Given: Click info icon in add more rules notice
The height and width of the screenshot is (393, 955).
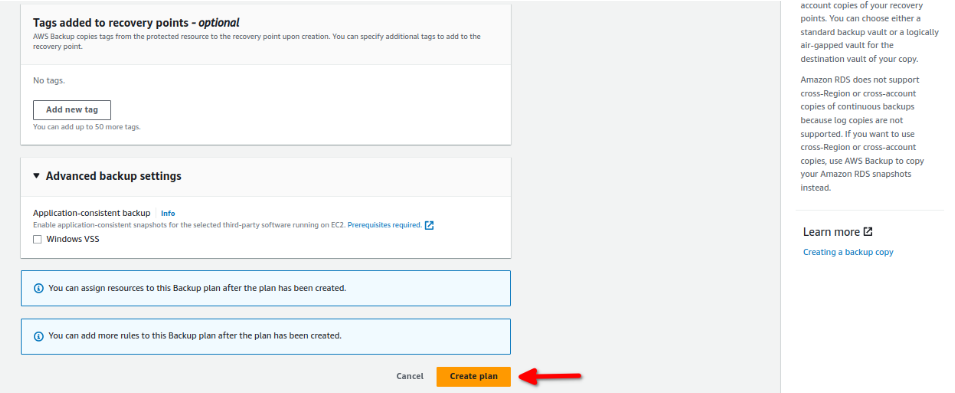Looking at the screenshot, I should pyautogui.click(x=39, y=336).
